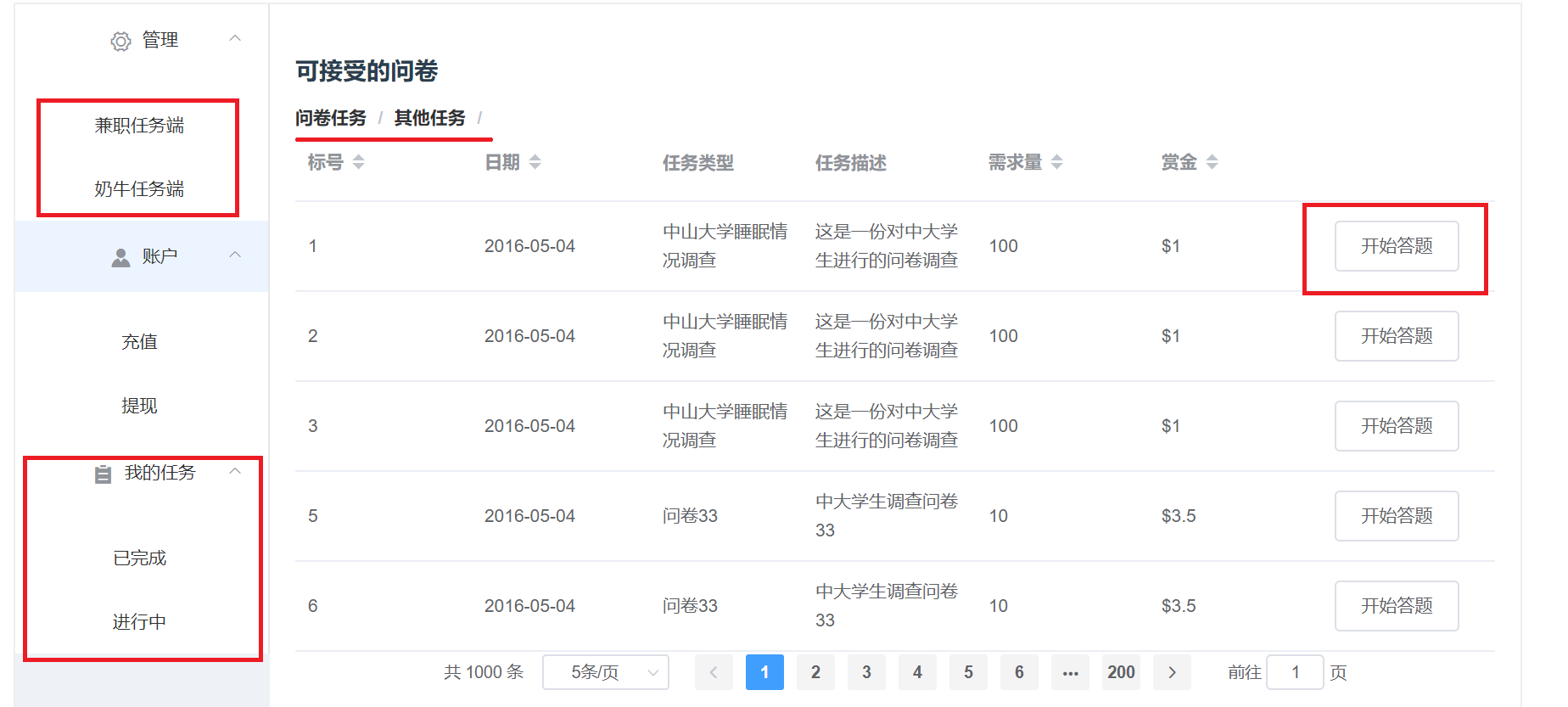Jump to page 200 in pagination
Image resolution: width=1568 pixels, height=707 pixels.
click(x=1121, y=672)
